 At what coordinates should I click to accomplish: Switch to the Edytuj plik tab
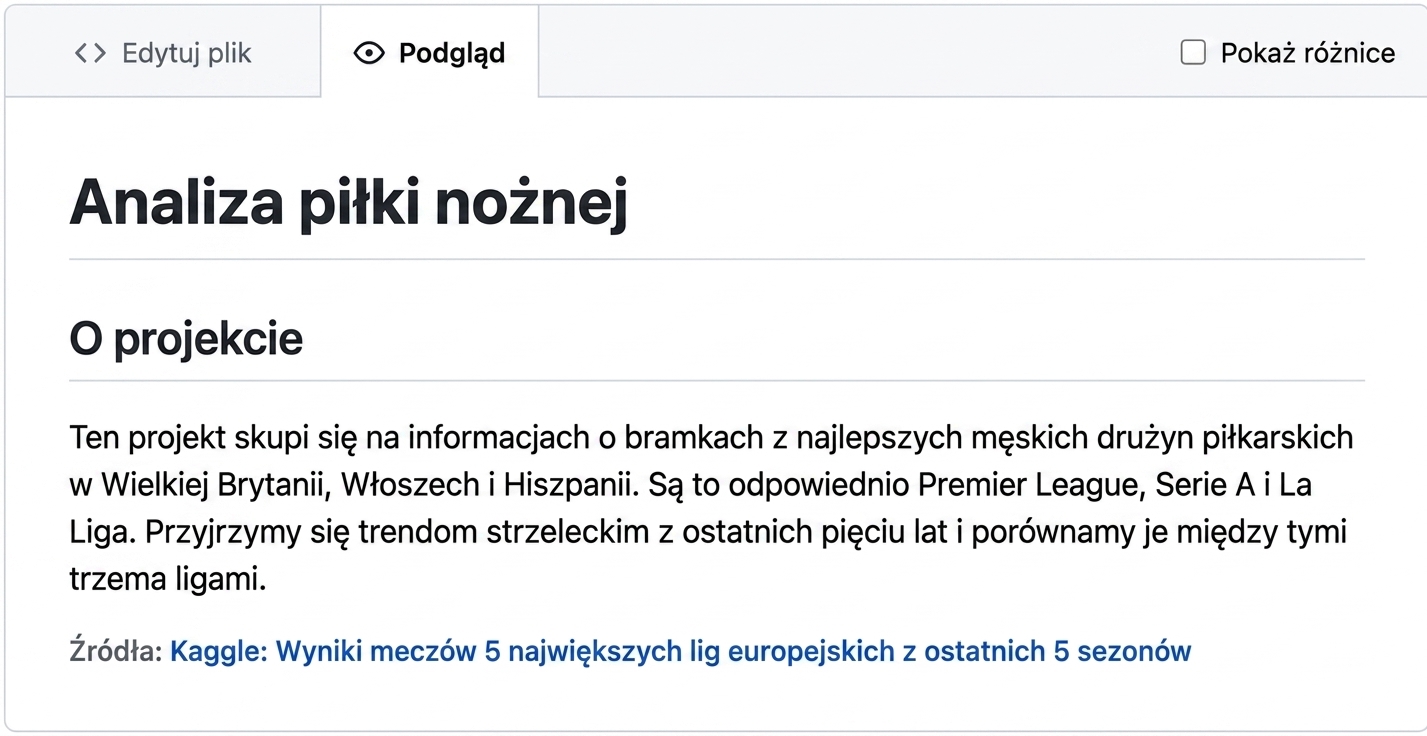click(163, 52)
